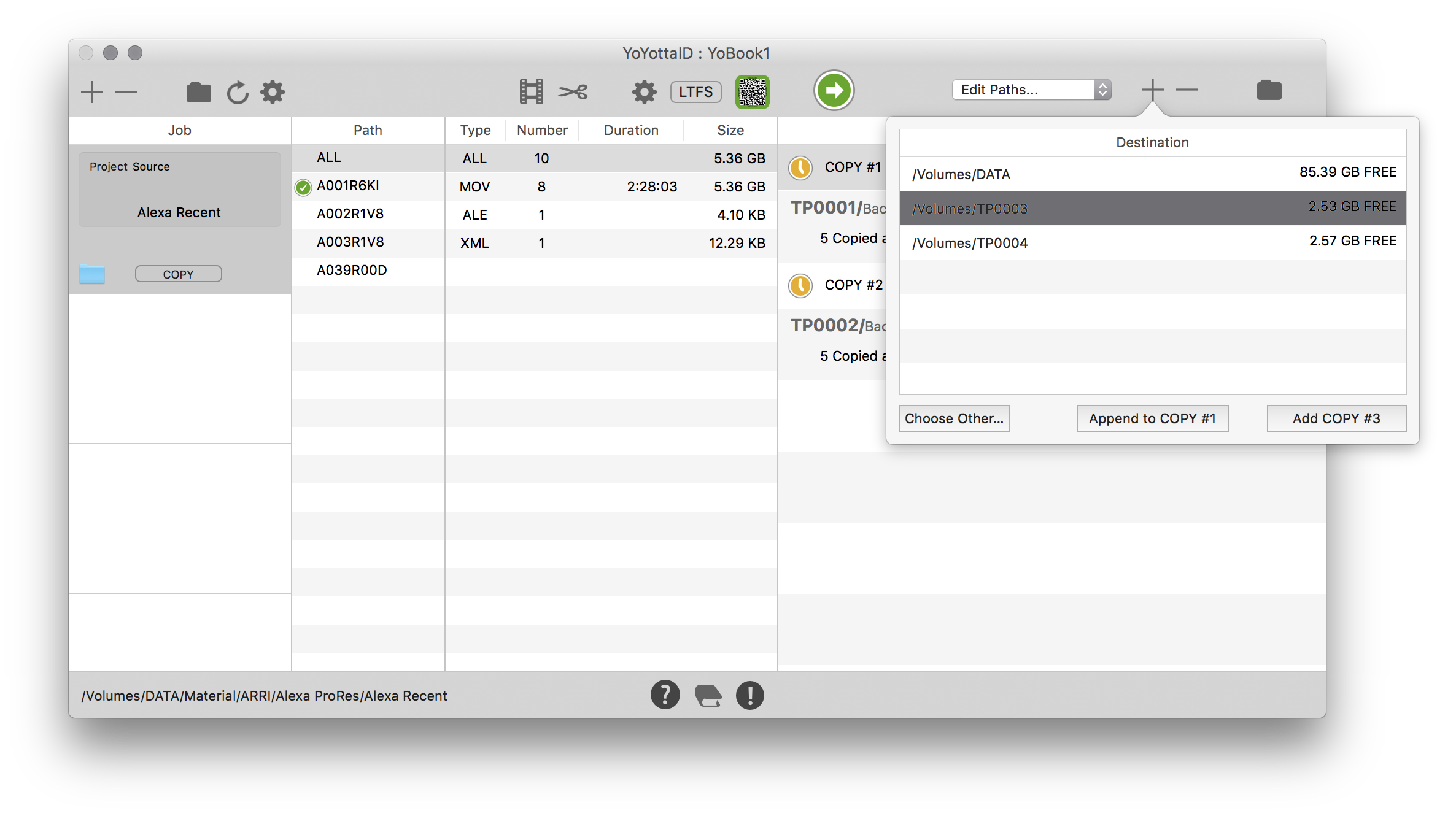Select /Volumes/DATA destination row
This screenshot has height=816, width=1456.
point(1152,174)
